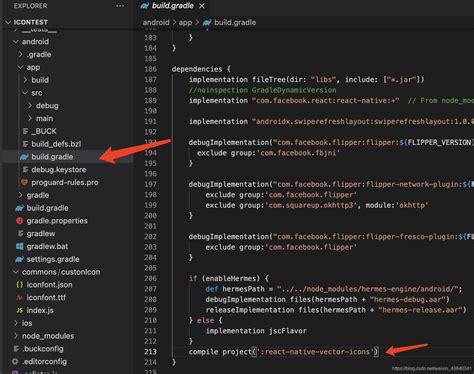This screenshot has height=374, width=474.
Task: Click the 'dependencies {' line
Action: coord(201,69)
